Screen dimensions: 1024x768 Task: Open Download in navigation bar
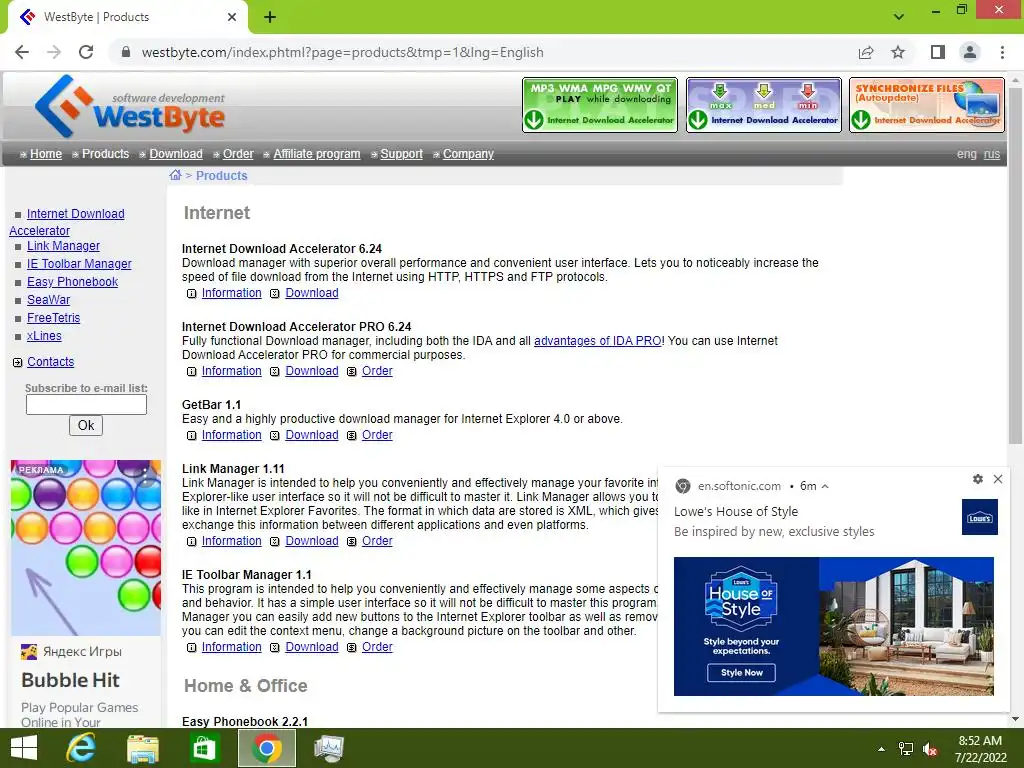pyautogui.click(x=176, y=154)
